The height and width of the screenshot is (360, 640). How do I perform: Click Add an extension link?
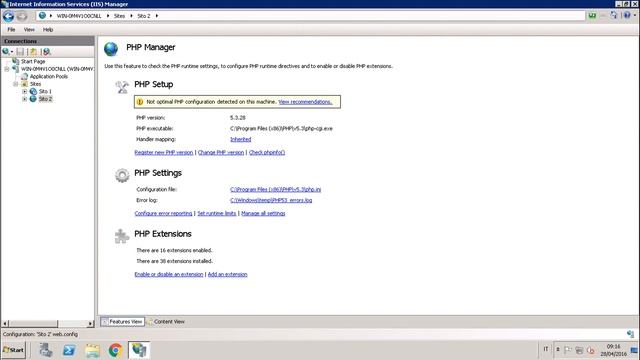point(227,275)
